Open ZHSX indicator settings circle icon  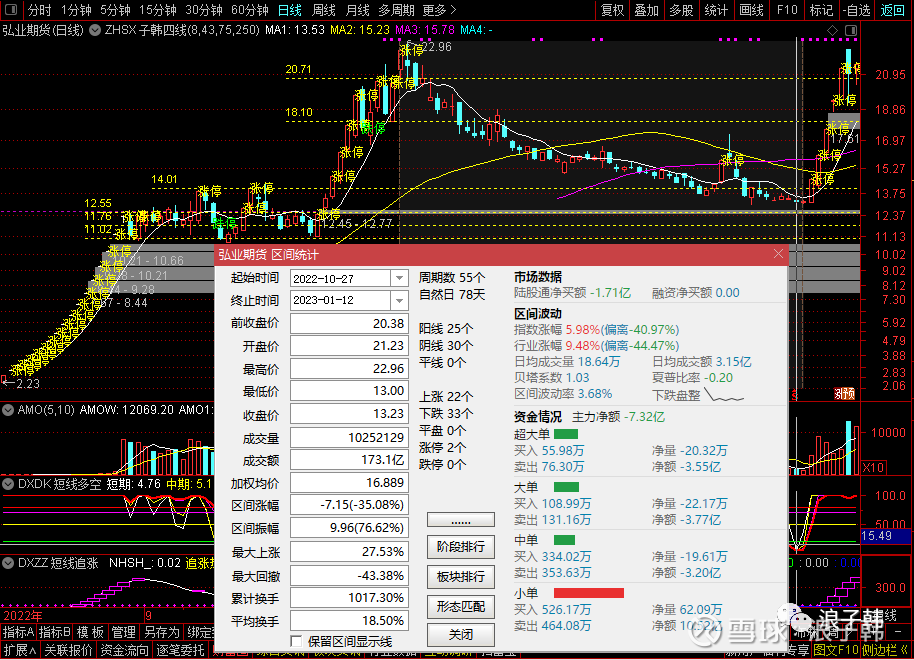(94, 30)
